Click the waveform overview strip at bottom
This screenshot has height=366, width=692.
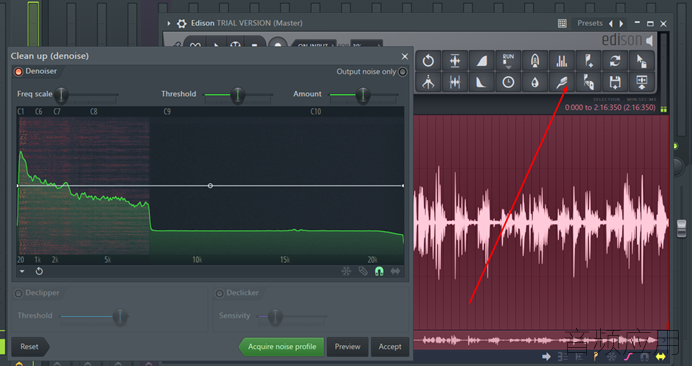[x=541, y=340]
